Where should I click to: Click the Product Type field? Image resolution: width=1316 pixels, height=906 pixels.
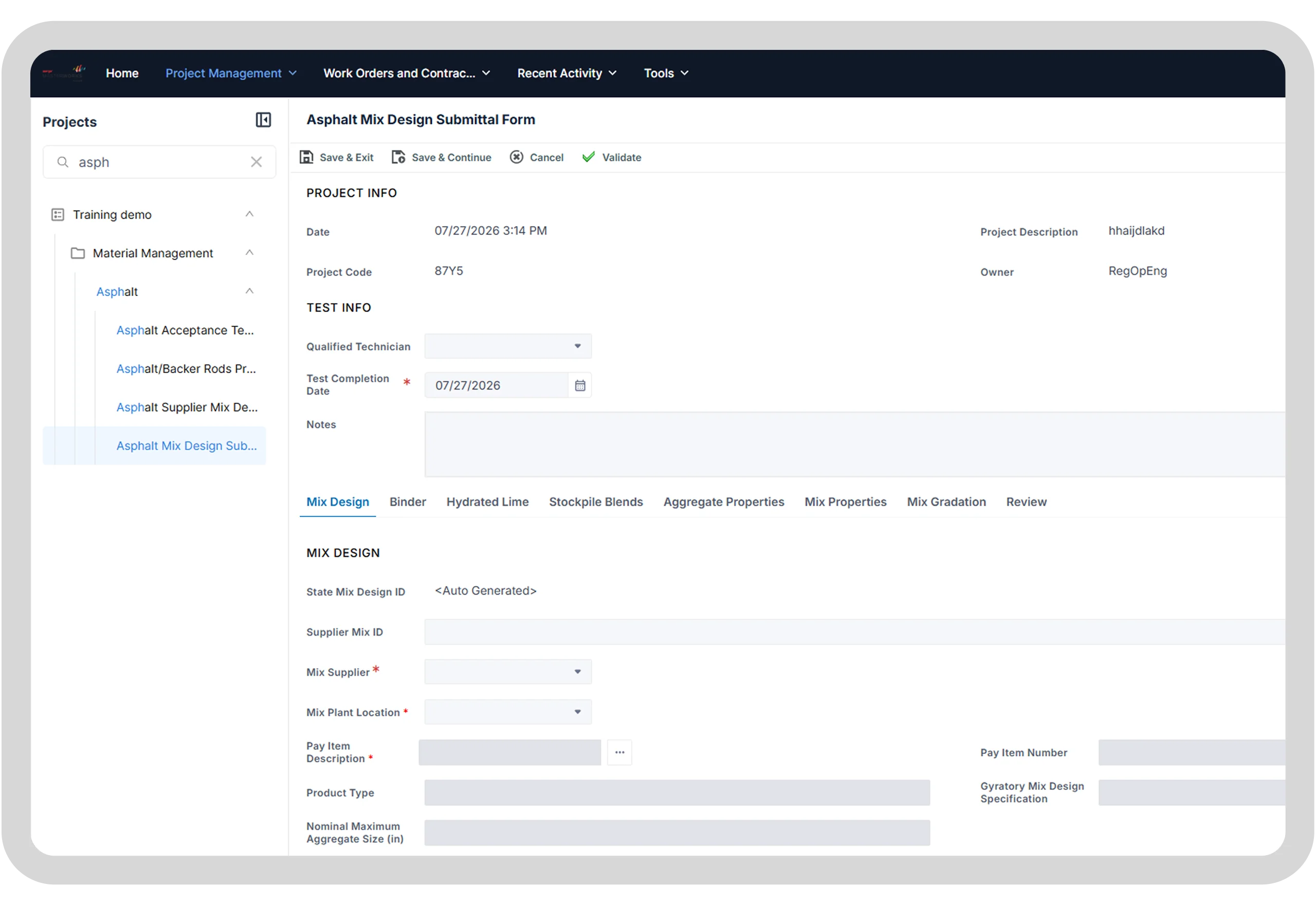(677, 793)
